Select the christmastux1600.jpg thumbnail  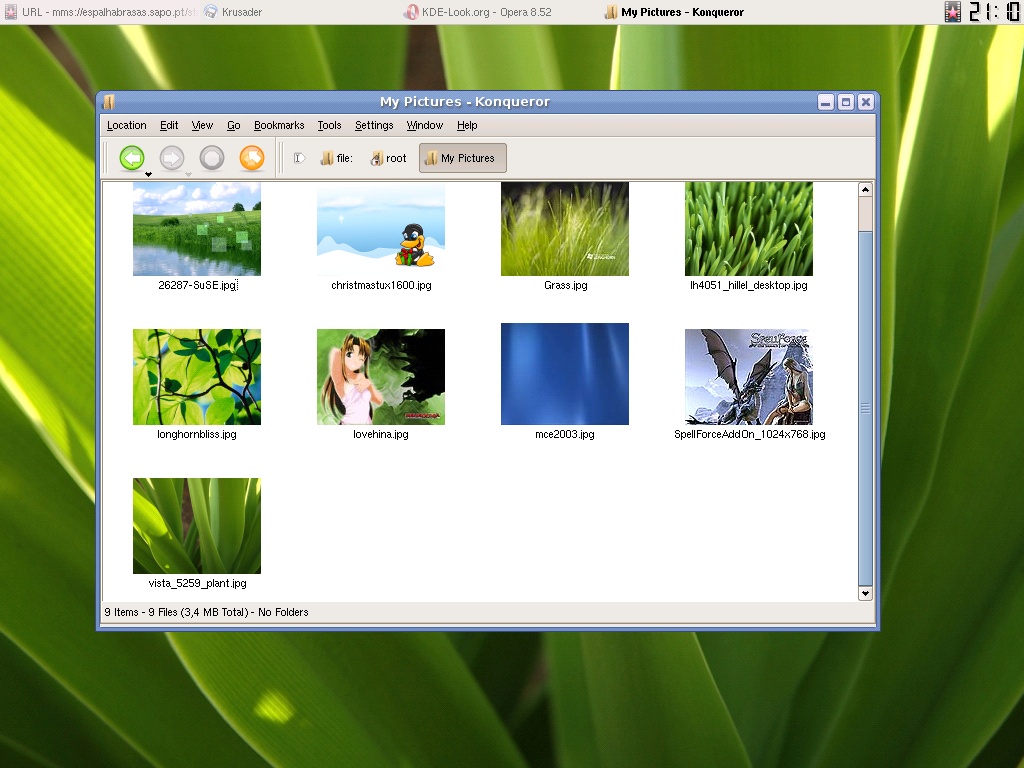(x=381, y=229)
